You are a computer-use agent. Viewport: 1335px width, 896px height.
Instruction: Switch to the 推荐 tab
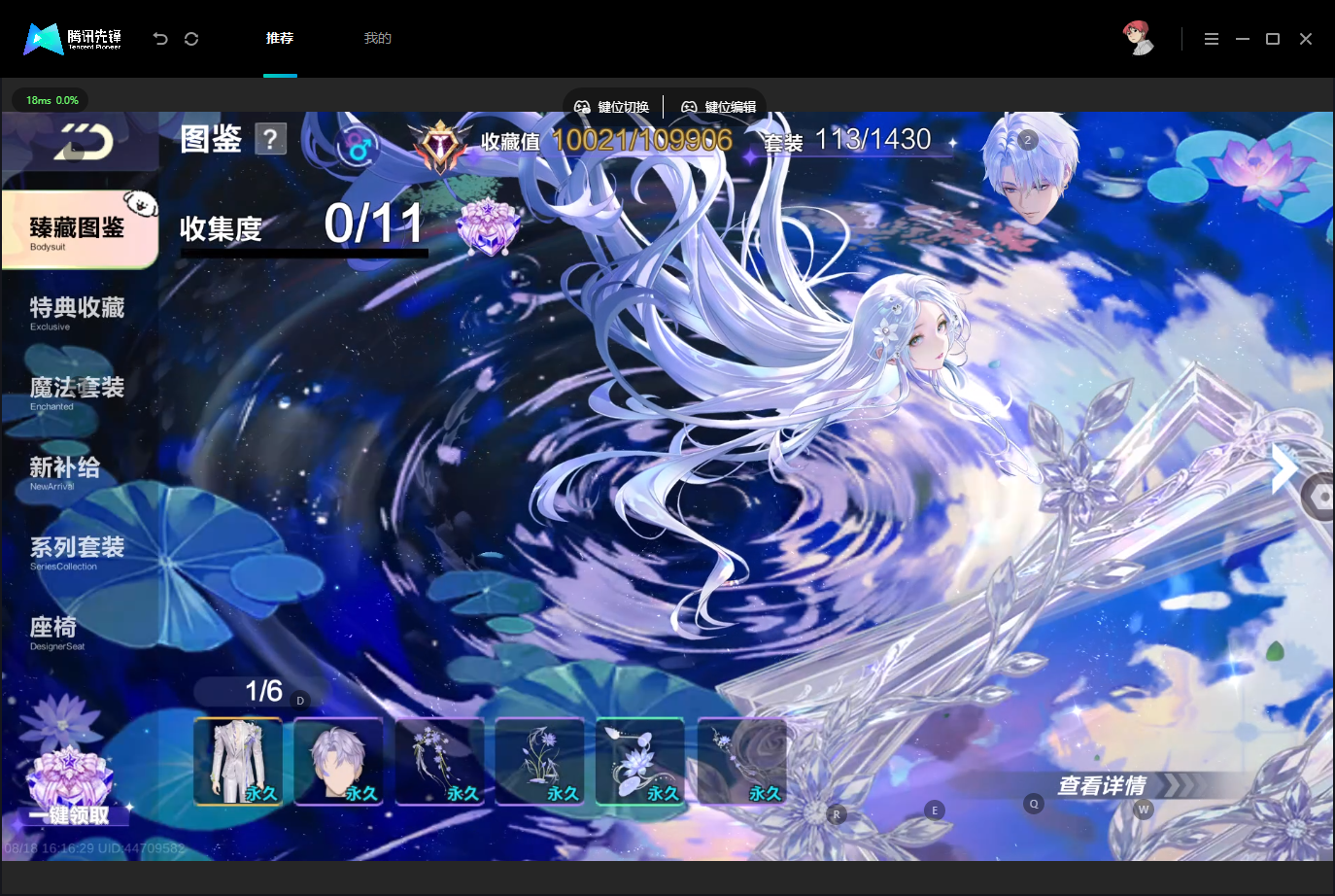[x=280, y=38]
